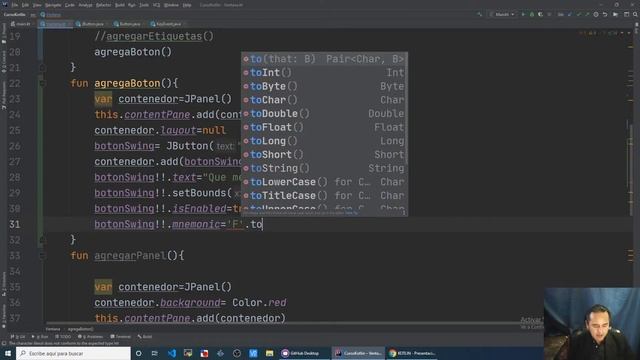Click the Ventana breadcrumb
The height and width of the screenshot is (360, 640).
53,329
